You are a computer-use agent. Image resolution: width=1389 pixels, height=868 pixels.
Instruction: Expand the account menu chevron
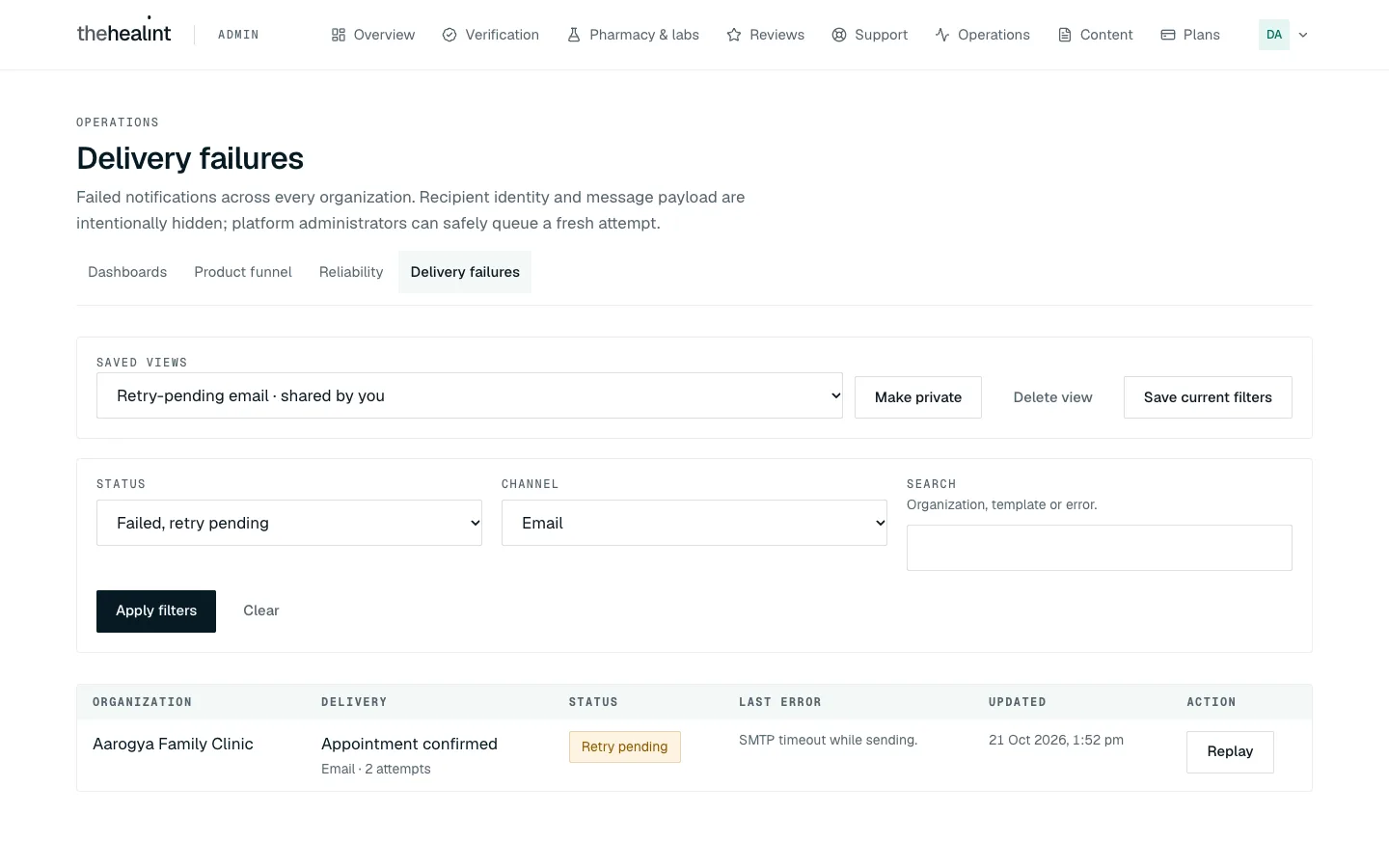[x=1303, y=35]
